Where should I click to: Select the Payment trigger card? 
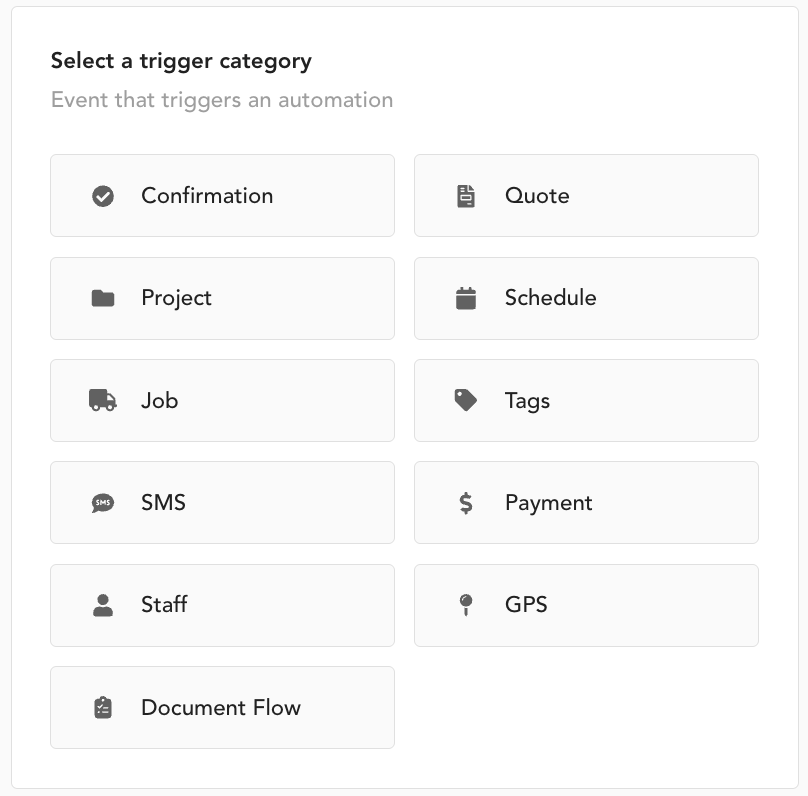(586, 503)
